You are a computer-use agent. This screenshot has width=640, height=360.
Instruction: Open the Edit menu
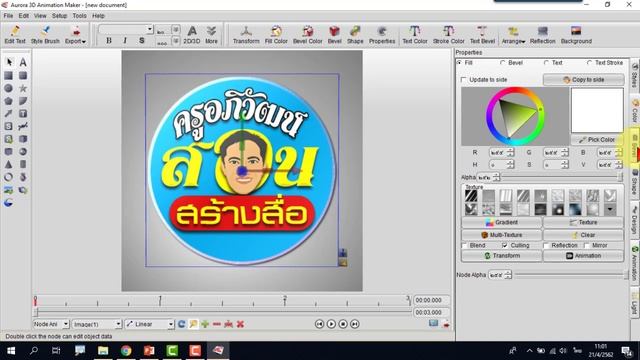(24, 16)
